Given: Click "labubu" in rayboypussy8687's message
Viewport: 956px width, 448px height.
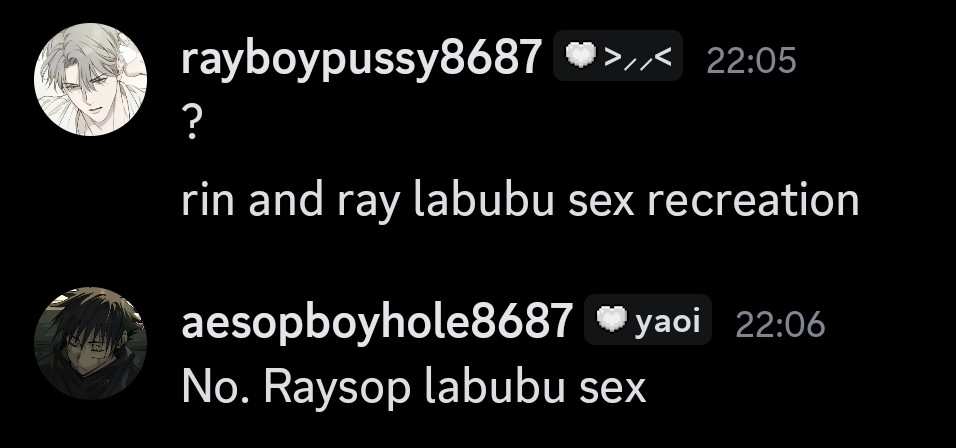Looking at the screenshot, I should point(483,199).
